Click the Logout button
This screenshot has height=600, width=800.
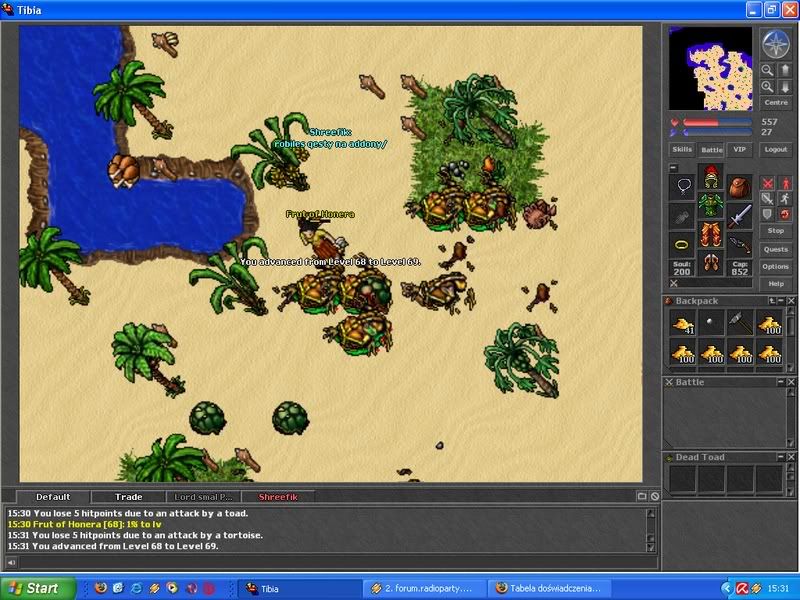(776, 149)
